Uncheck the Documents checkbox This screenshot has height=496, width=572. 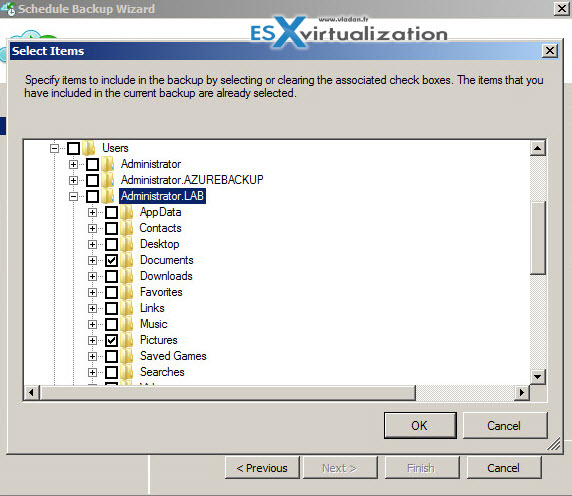(x=111, y=260)
